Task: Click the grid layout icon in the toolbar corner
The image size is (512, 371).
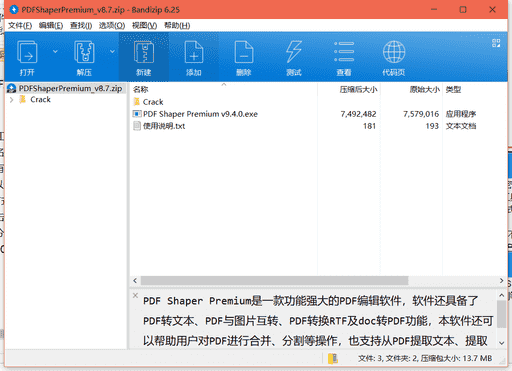Action: pos(496,43)
